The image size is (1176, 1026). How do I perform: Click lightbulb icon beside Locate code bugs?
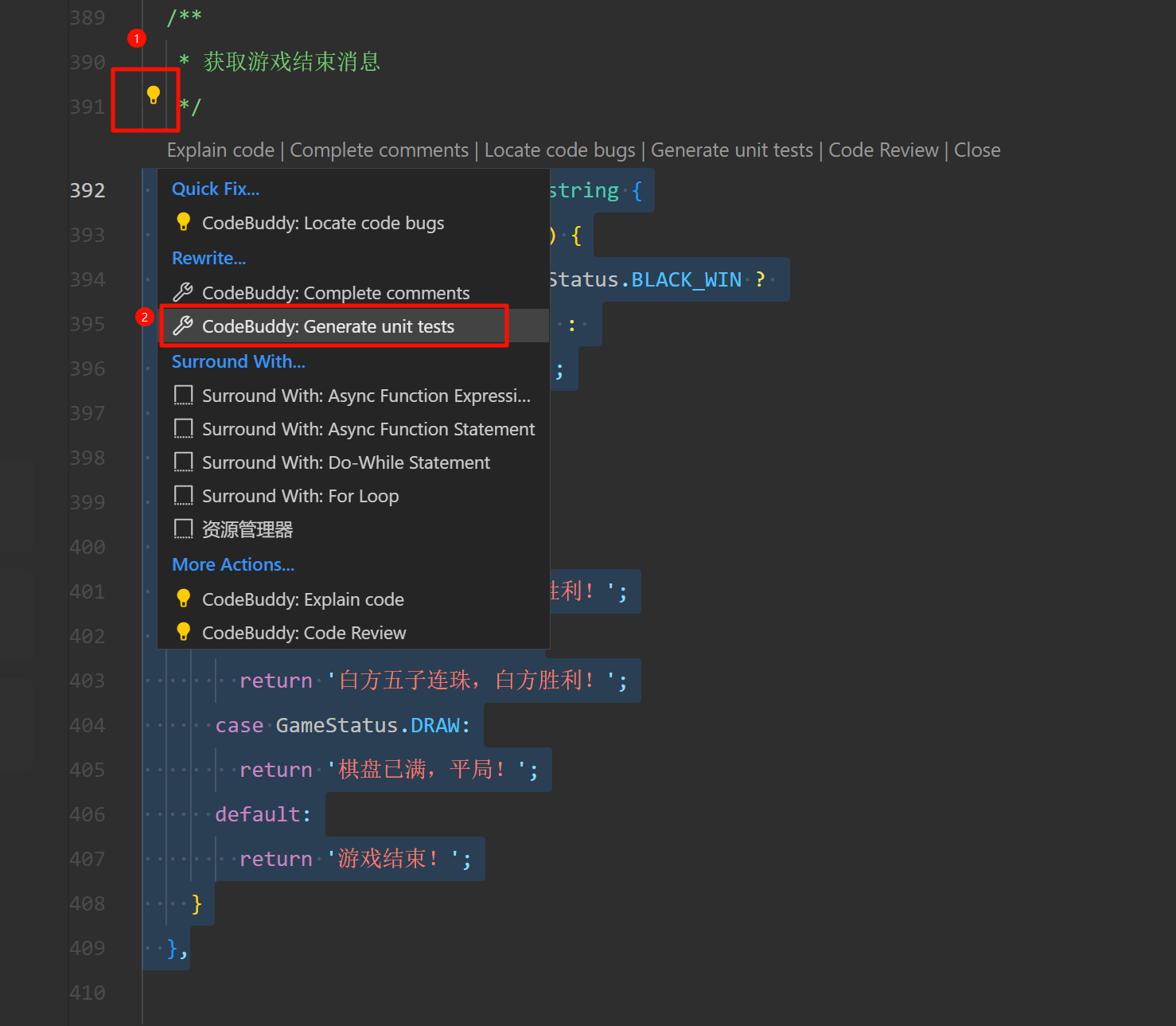(x=183, y=222)
